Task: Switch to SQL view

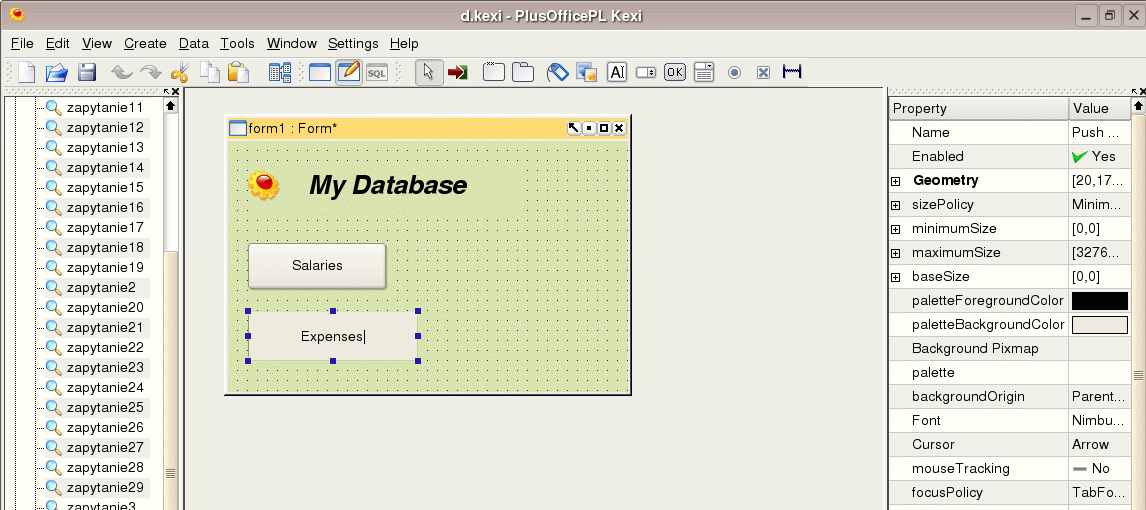Action: coord(376,72)
